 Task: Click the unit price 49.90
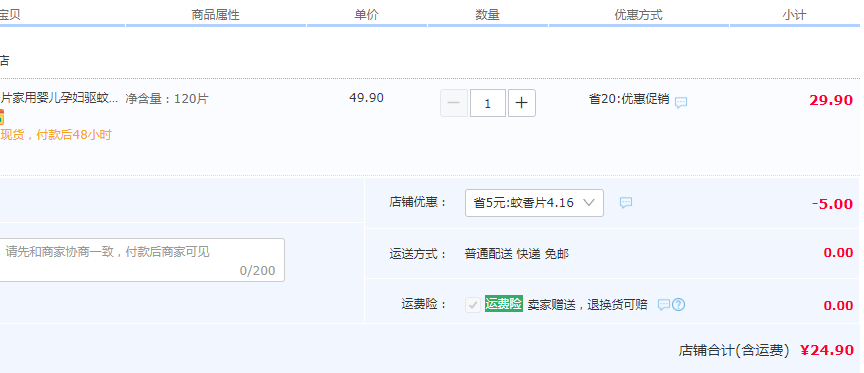click(366, 98)
